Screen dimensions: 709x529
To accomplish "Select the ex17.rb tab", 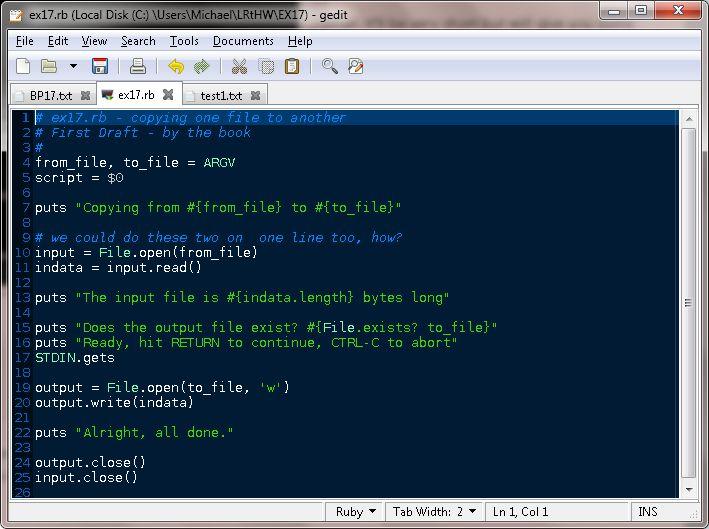I will coord(136,95).
